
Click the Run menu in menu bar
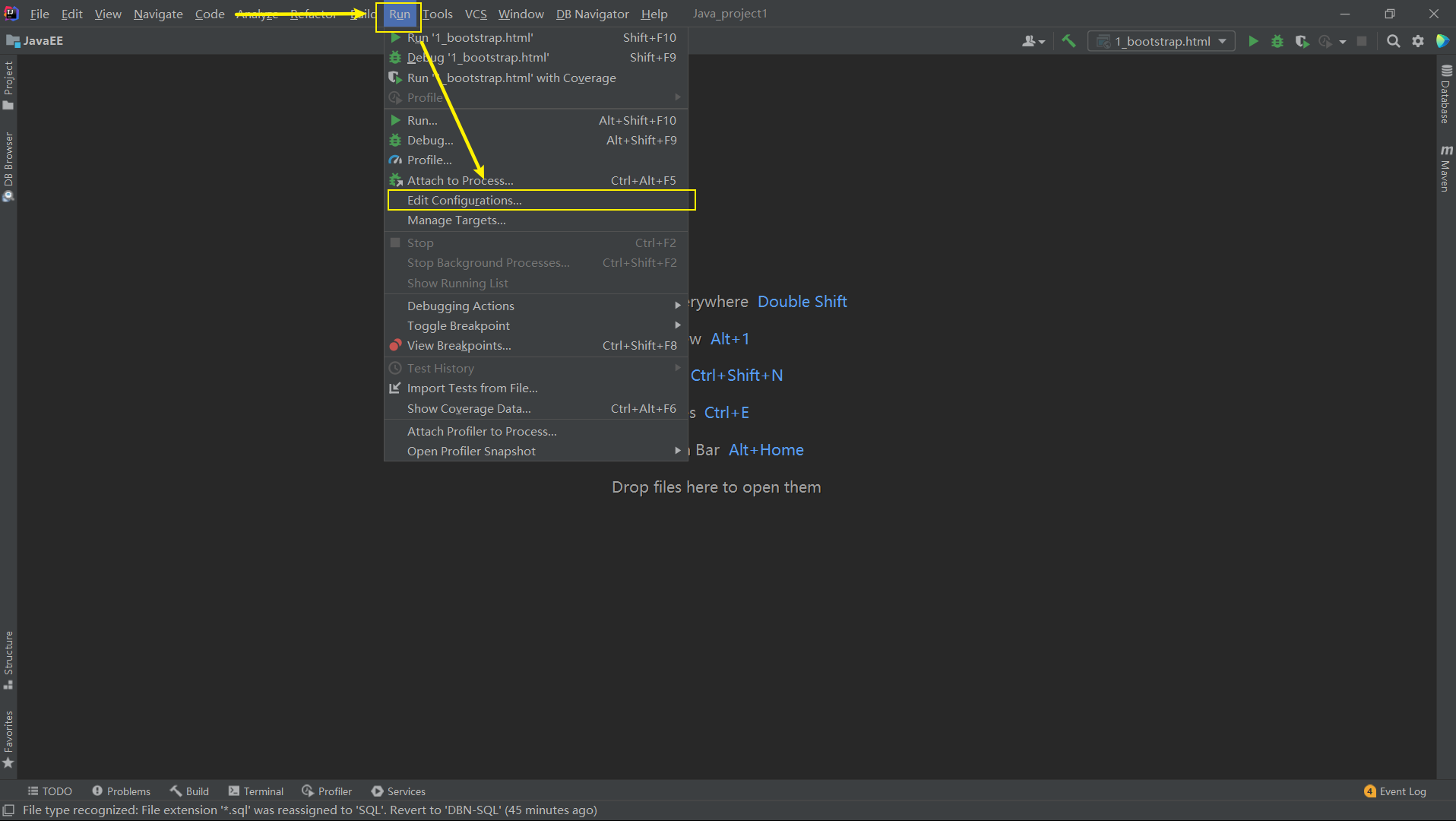click(400, 14)
